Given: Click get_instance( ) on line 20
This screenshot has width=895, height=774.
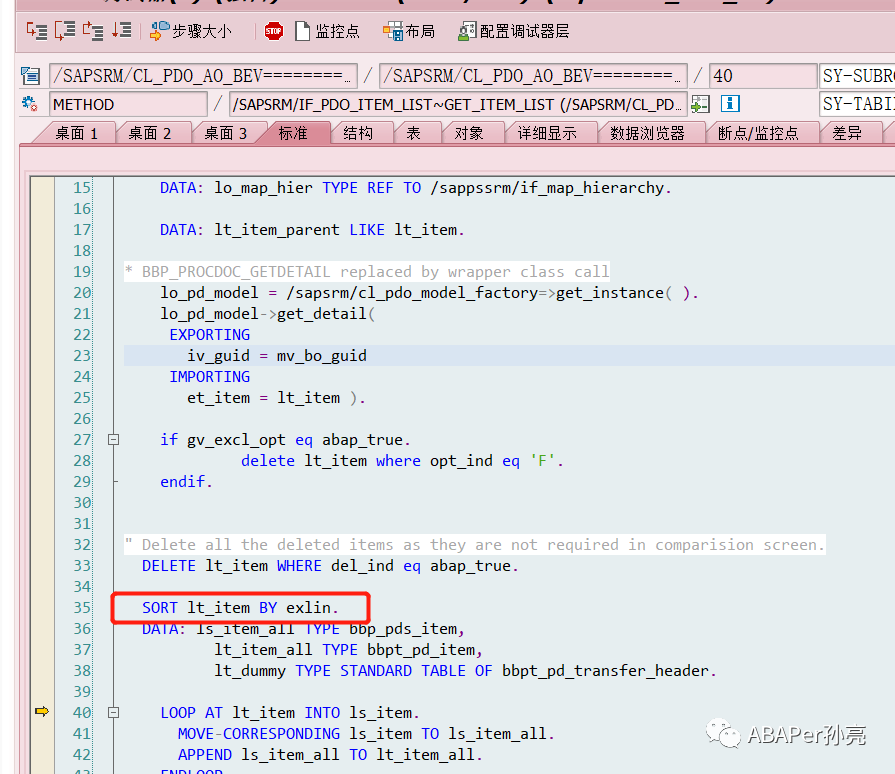Looking at the screenshot, I should click(623, 293).
